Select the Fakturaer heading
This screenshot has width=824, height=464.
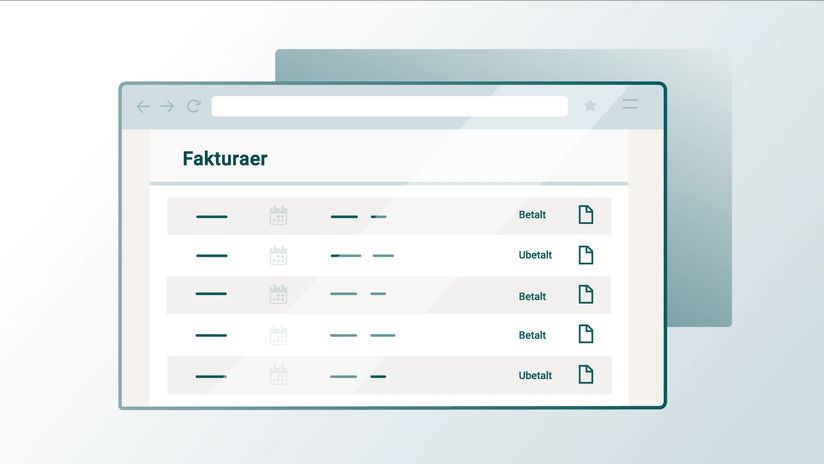225,159
